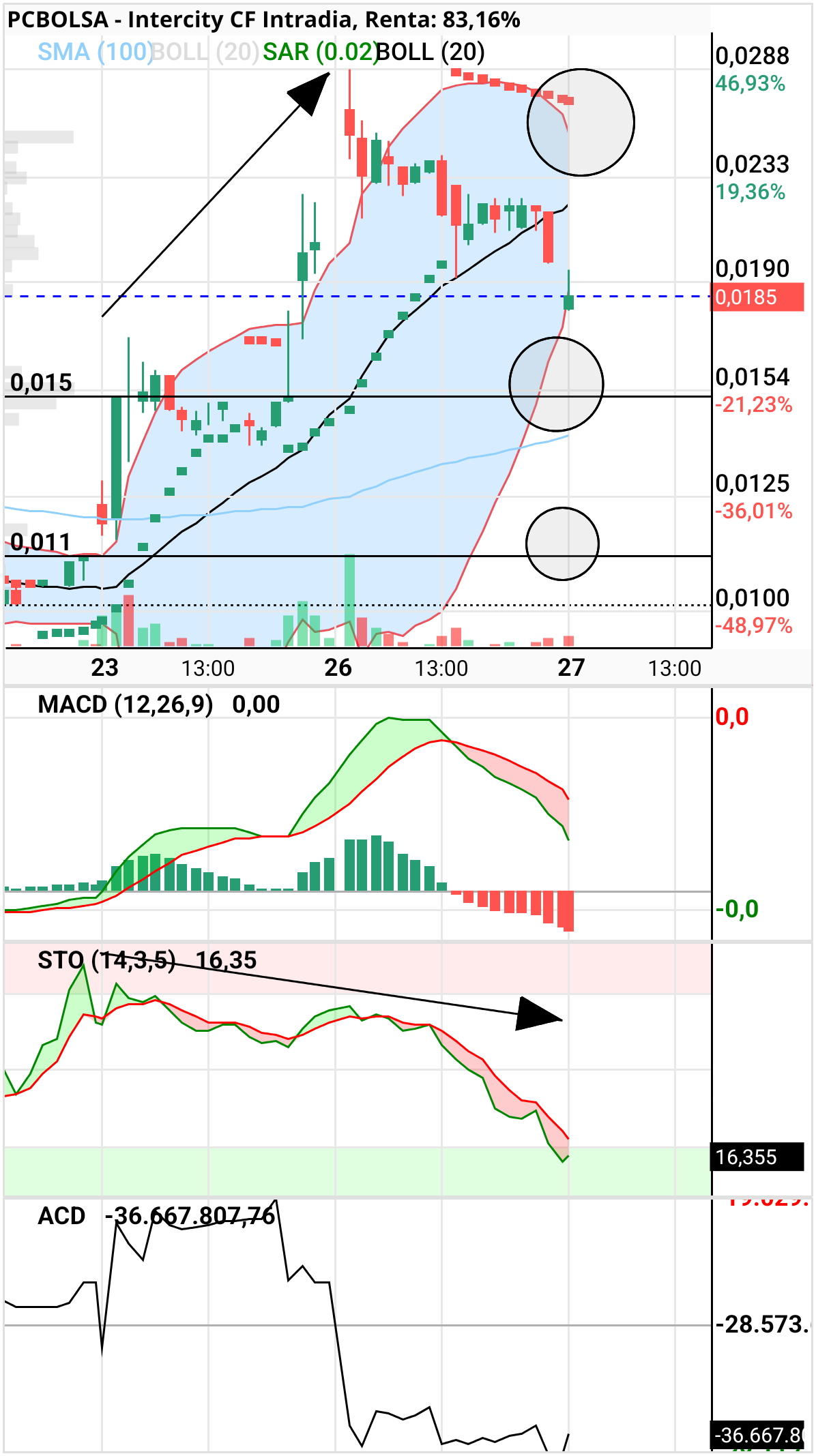The image size is (816, 1456).
Task: Select the greyed-out BOLL (20) indicator label
Action: [205, 52]
